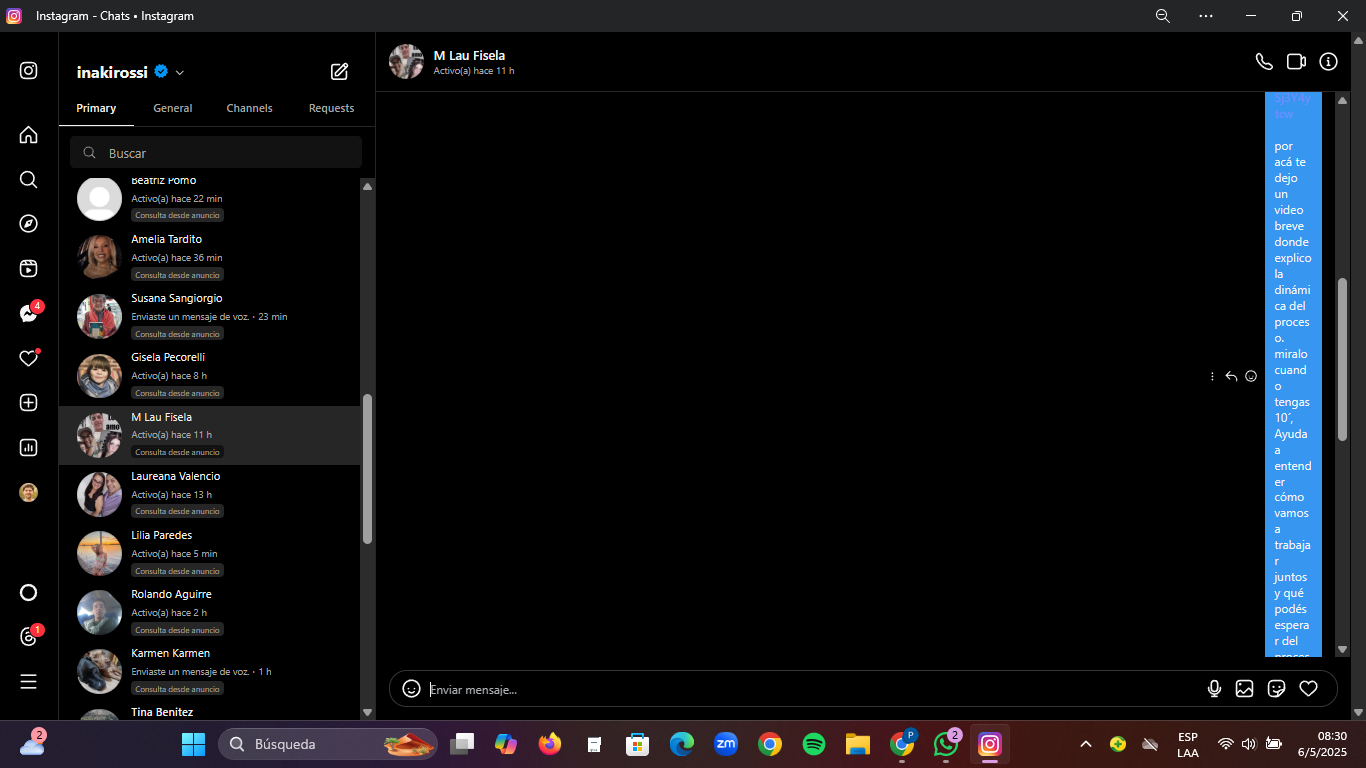Select the M Lau Fisela conversation row

[x=210, y=435]
